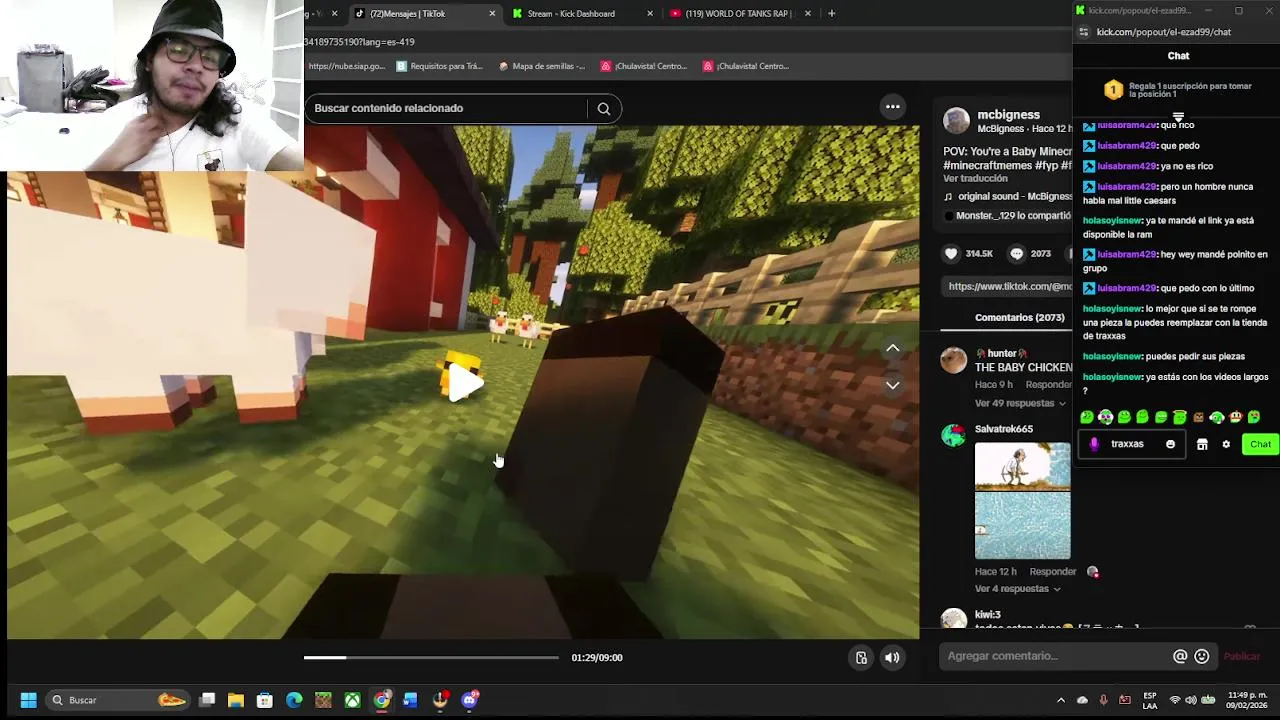This screenshot has height=720, width=1280.
Task: Open File Explorer from taskbar
Action: (236, 700)
